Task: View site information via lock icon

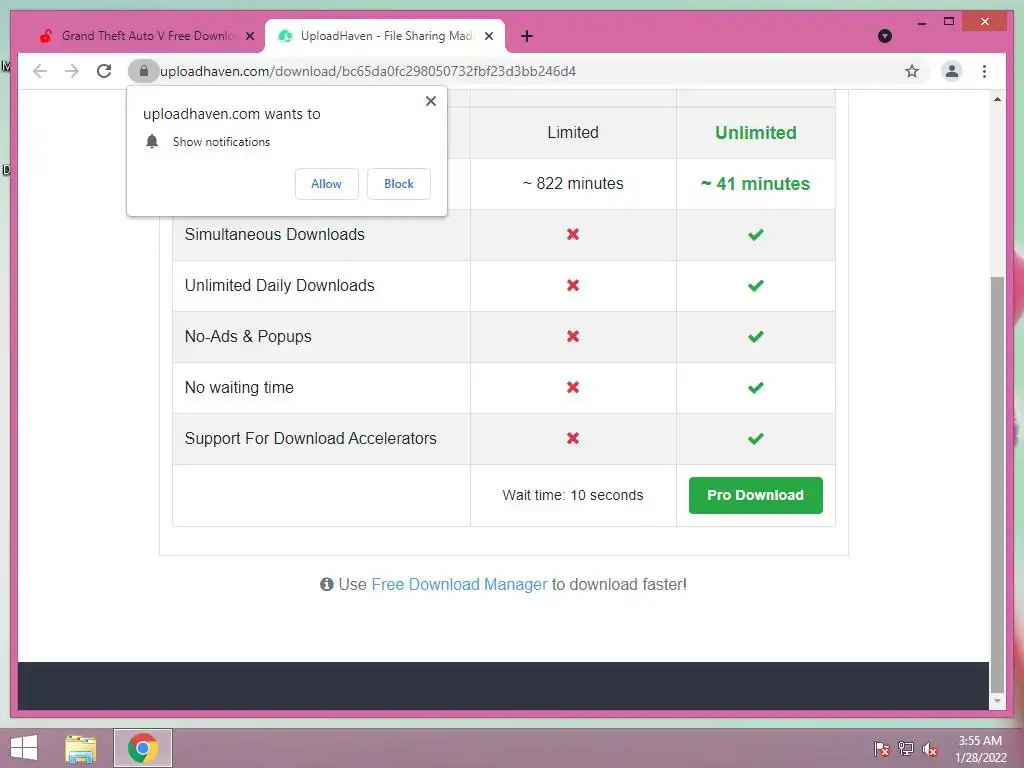Action: pyautogui.click(x=144, y=71)
